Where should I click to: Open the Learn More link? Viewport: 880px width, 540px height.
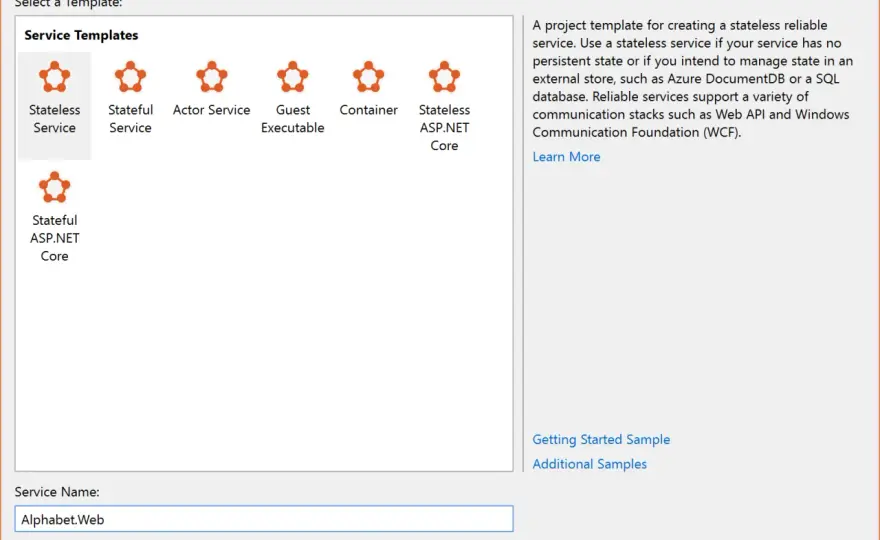(566, 157)
